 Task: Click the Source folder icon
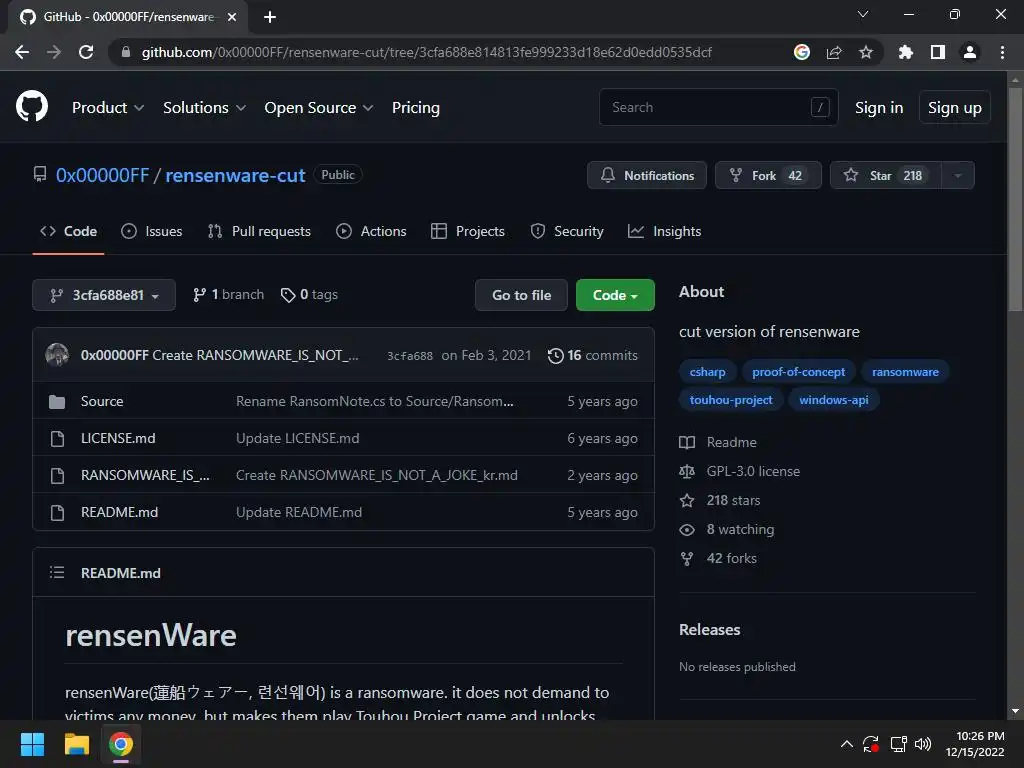tap(57, 401)
